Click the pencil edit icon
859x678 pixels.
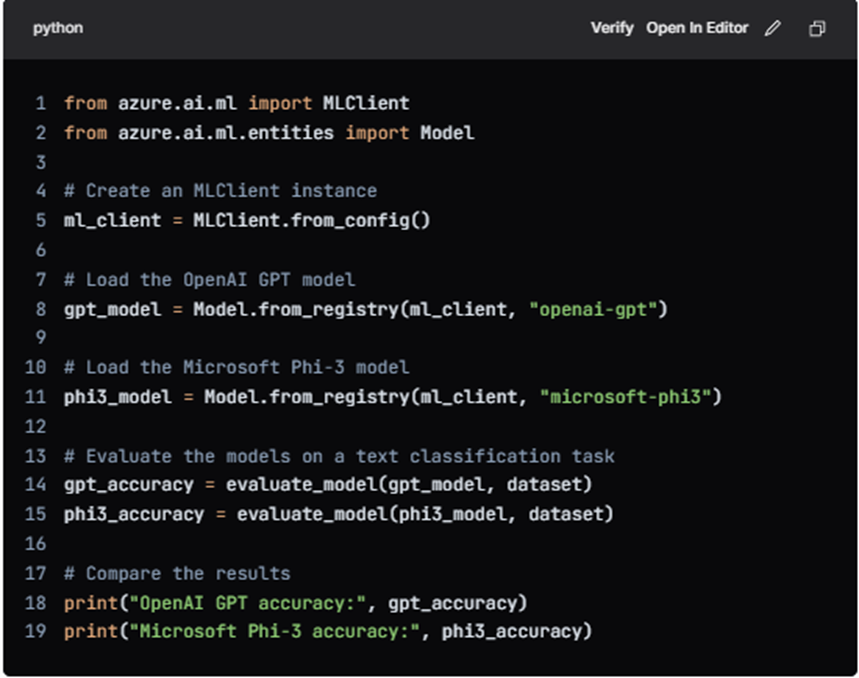(772, 28)
